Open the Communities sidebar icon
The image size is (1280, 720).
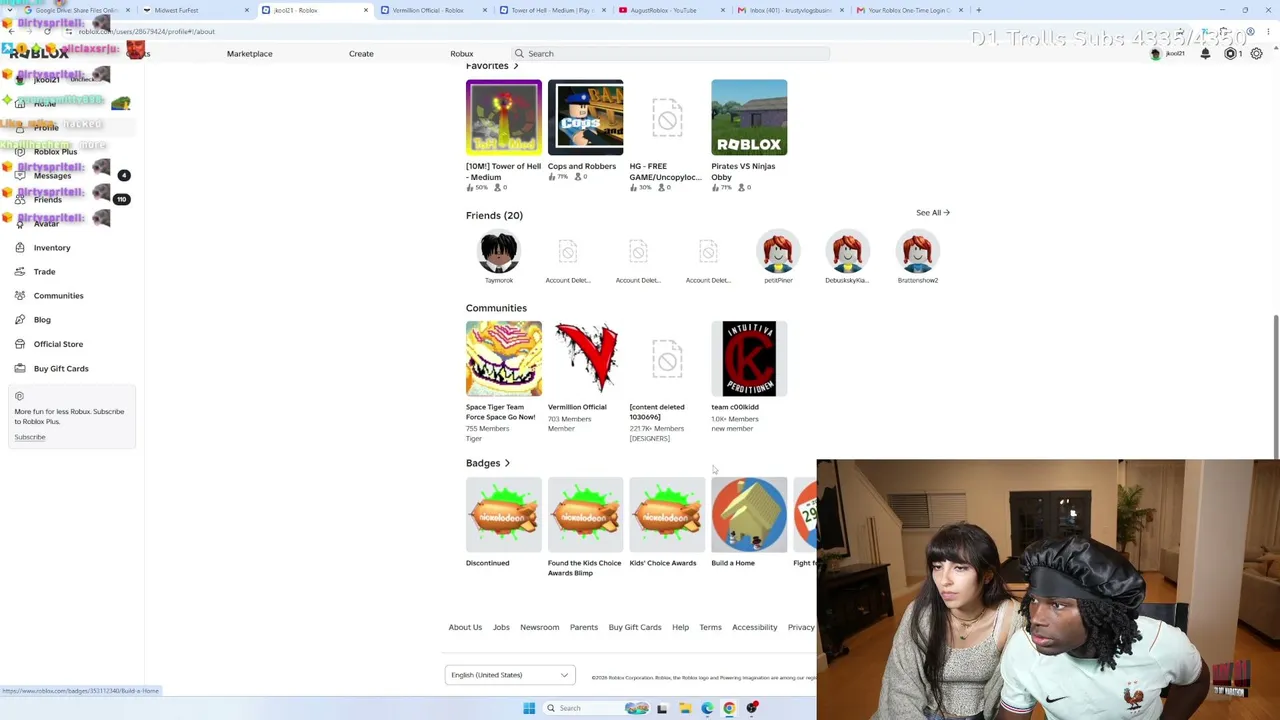pyautogui.click(x=20, y=296)
